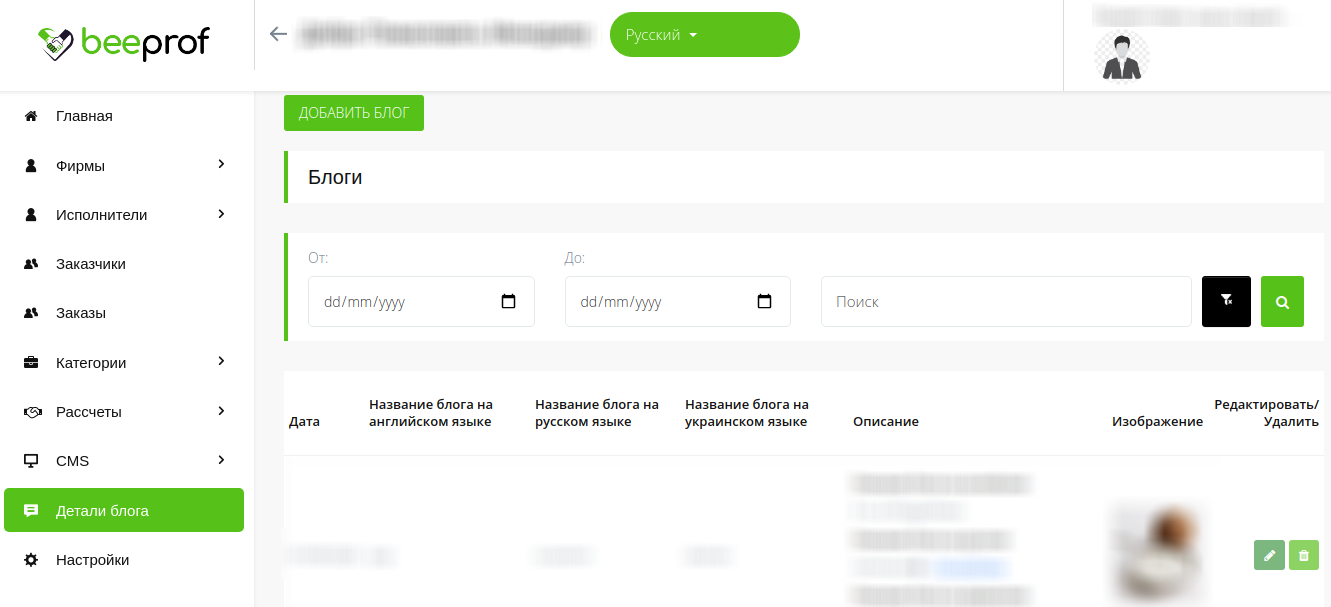Click the black filter icon beside the search bar

click(x=1226, y=301)
